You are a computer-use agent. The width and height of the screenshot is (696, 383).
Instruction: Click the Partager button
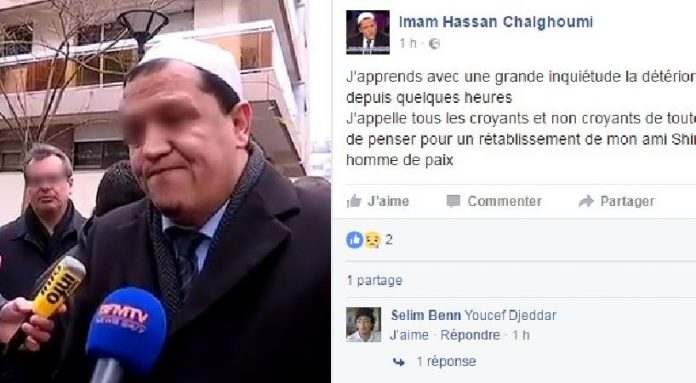(617, 201)
